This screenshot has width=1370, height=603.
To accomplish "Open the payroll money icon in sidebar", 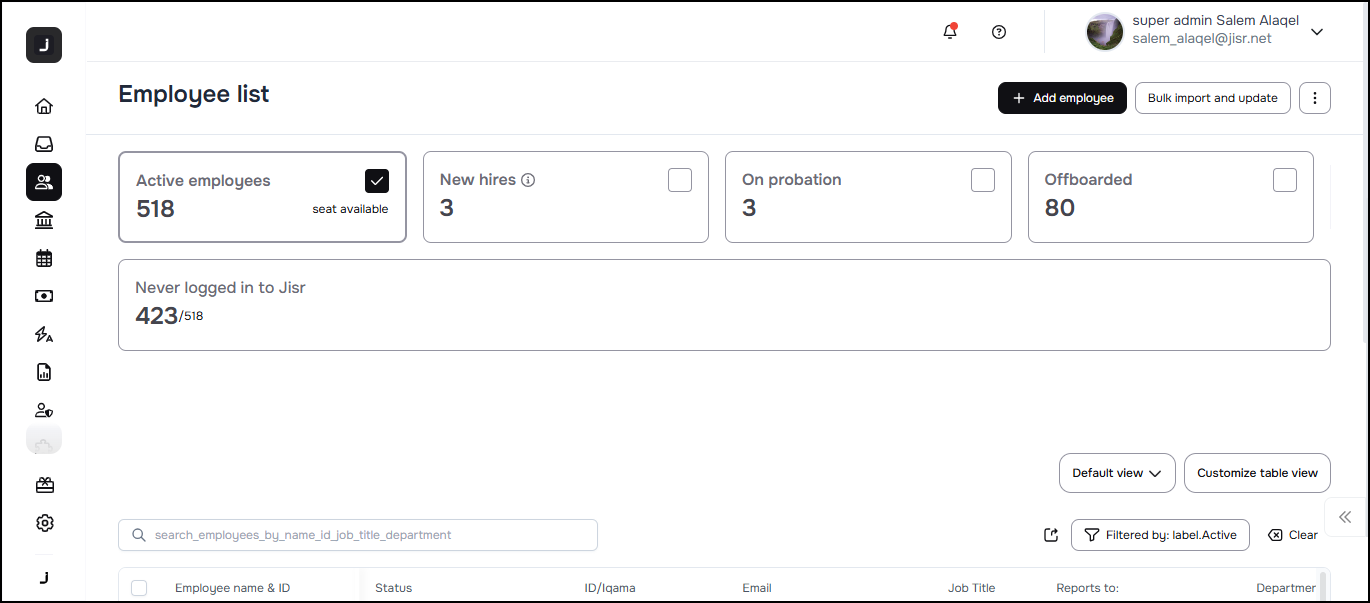I will tap(44, 296).
